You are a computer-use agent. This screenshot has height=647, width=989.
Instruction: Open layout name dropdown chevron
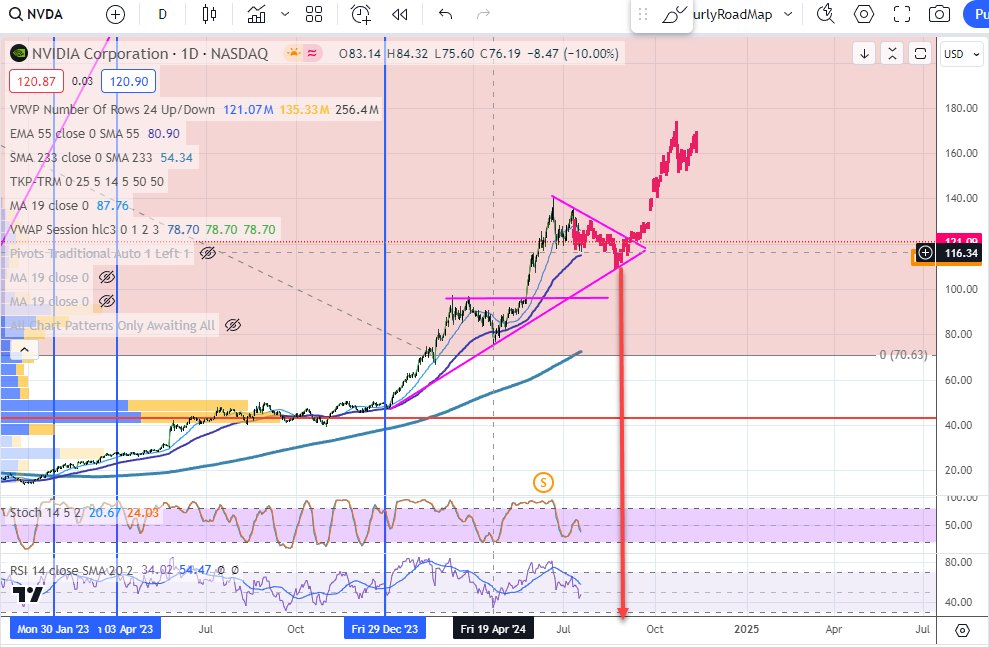click(788, 14)
